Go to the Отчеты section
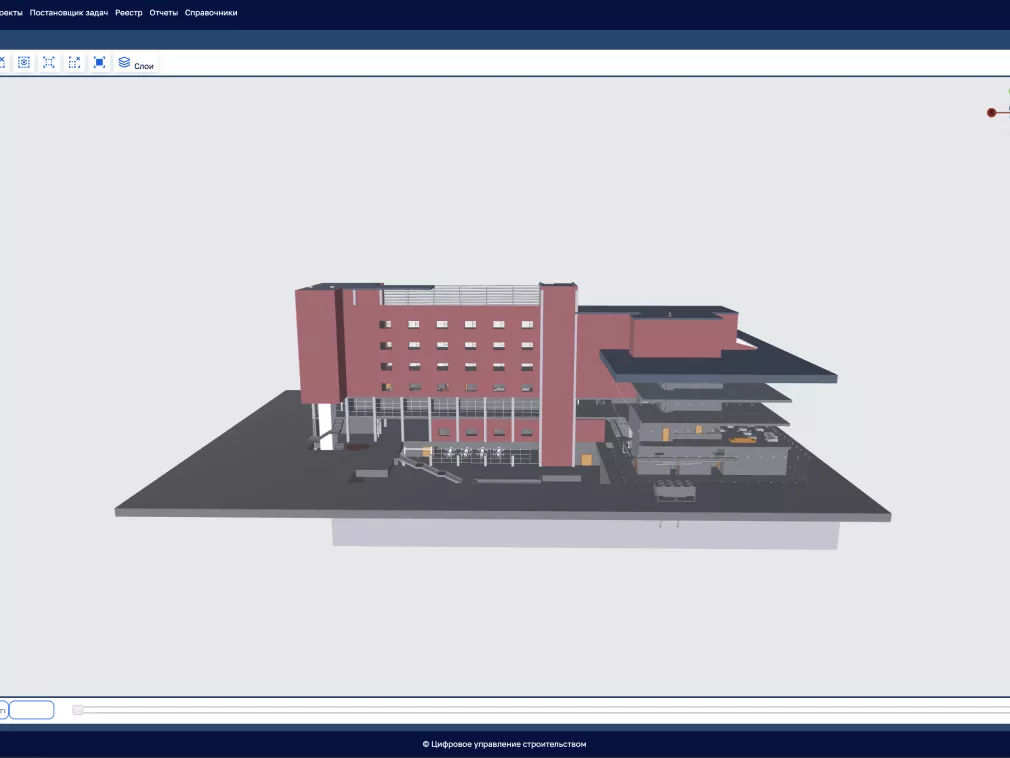 click(164, 13)
